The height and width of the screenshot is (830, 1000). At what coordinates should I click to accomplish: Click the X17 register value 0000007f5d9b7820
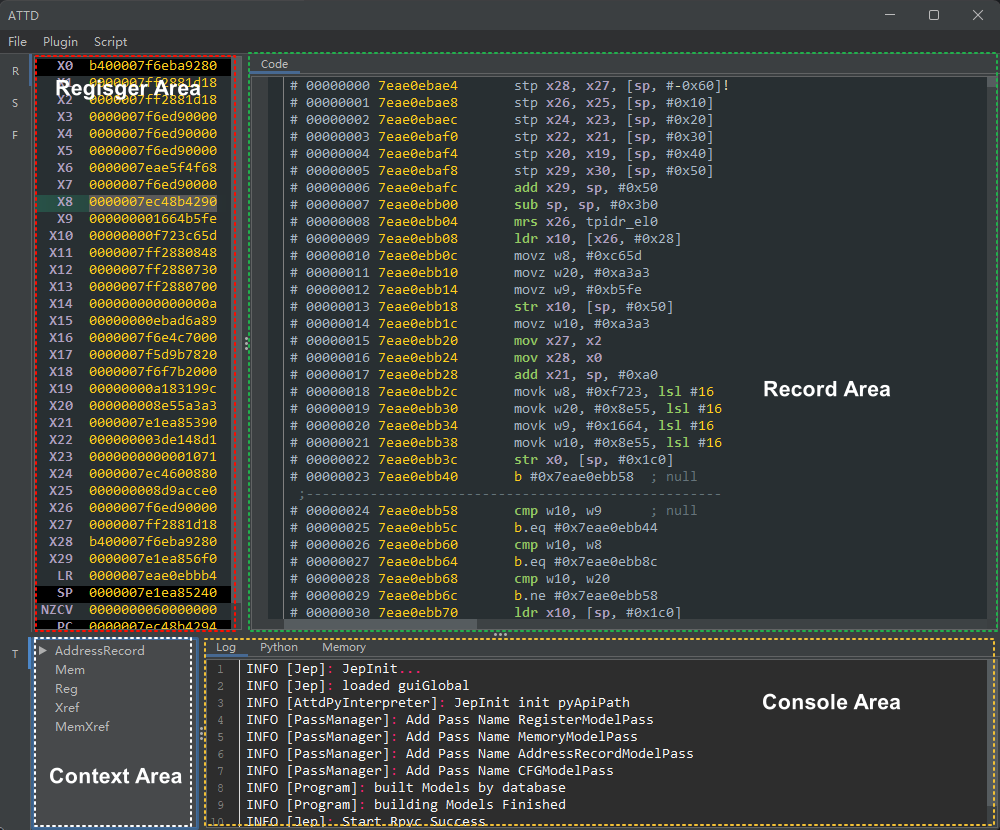click(153, 355)
